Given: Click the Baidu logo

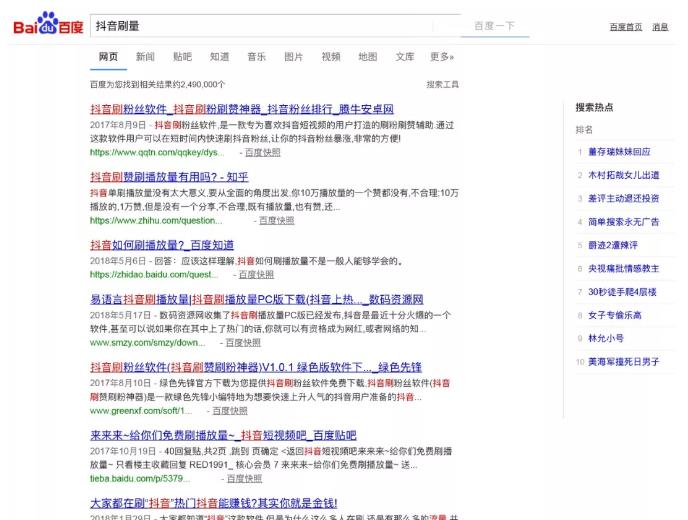Looking at the screenshot, I should click(48, 24).
